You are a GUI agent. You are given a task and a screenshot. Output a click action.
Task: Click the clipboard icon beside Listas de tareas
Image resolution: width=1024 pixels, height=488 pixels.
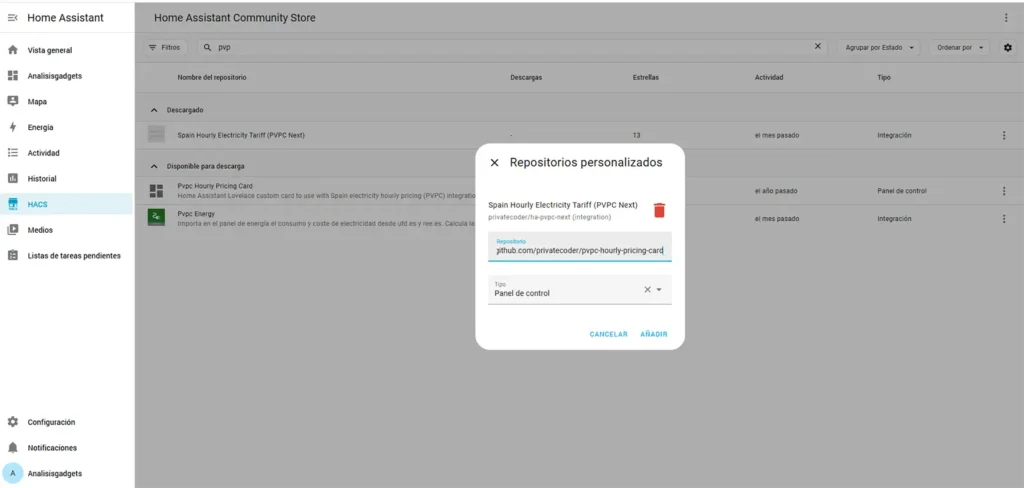pyautogui.click(x=12, y=255)
